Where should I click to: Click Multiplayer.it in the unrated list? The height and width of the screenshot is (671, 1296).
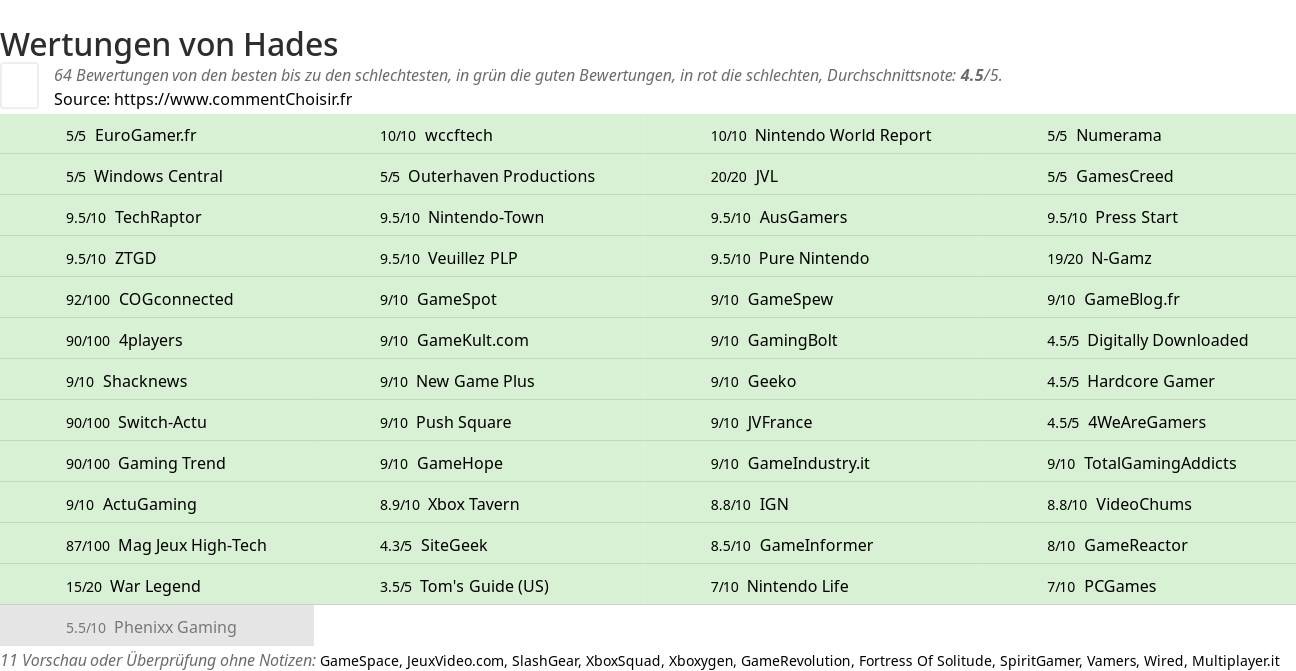pyautogui.click(x=1236, y=661)
